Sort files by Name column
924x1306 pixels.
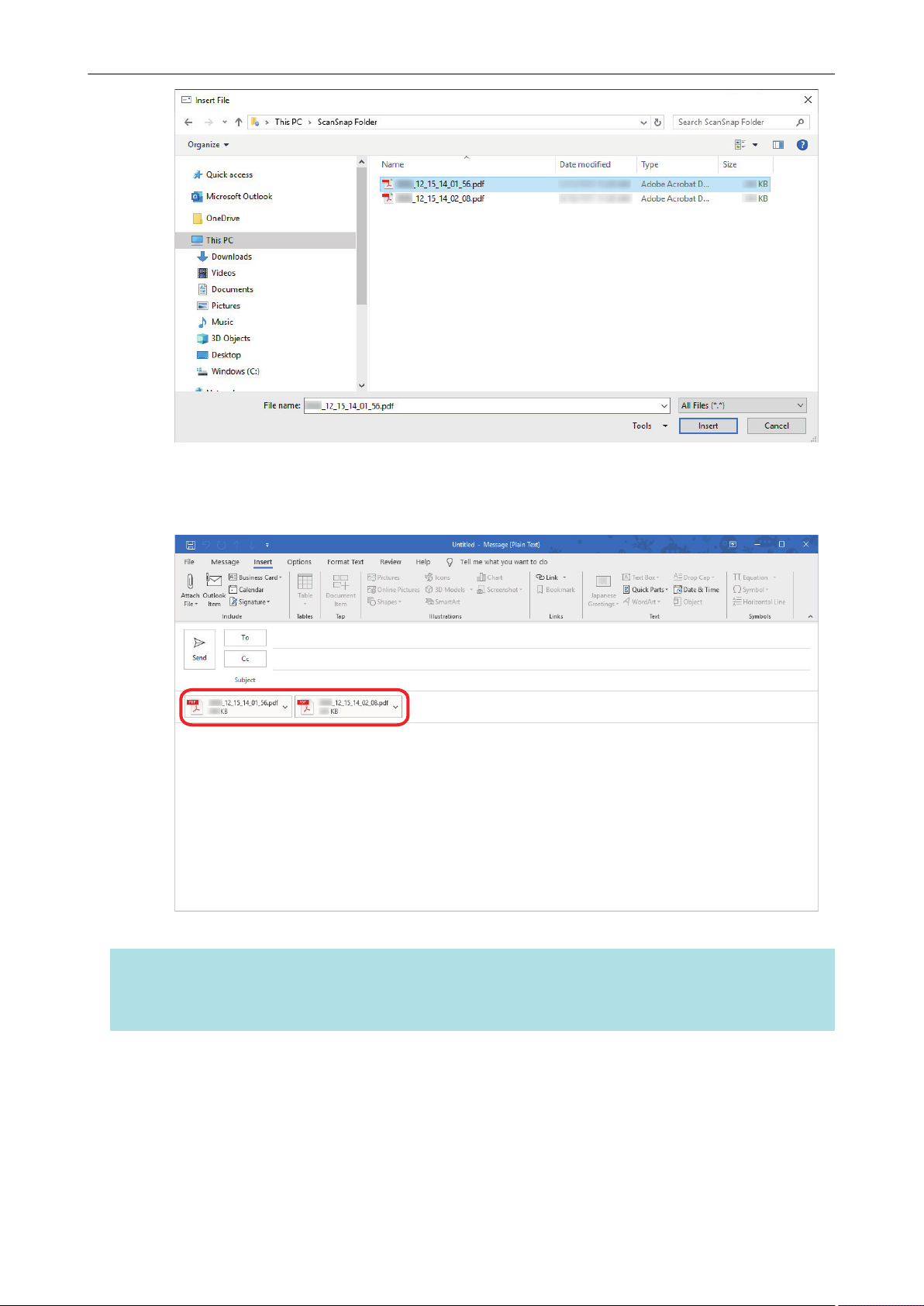pos(466,164)
